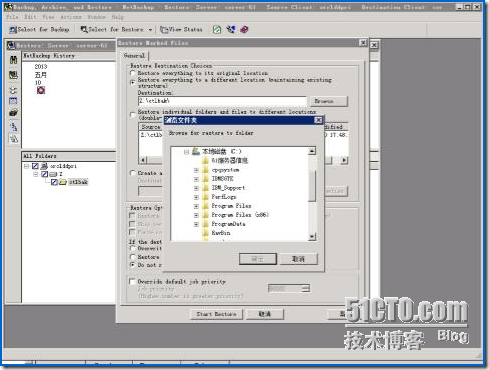Click the red backup image icon in history
Screen dimensions: 489x370
[x=41, y=90]
